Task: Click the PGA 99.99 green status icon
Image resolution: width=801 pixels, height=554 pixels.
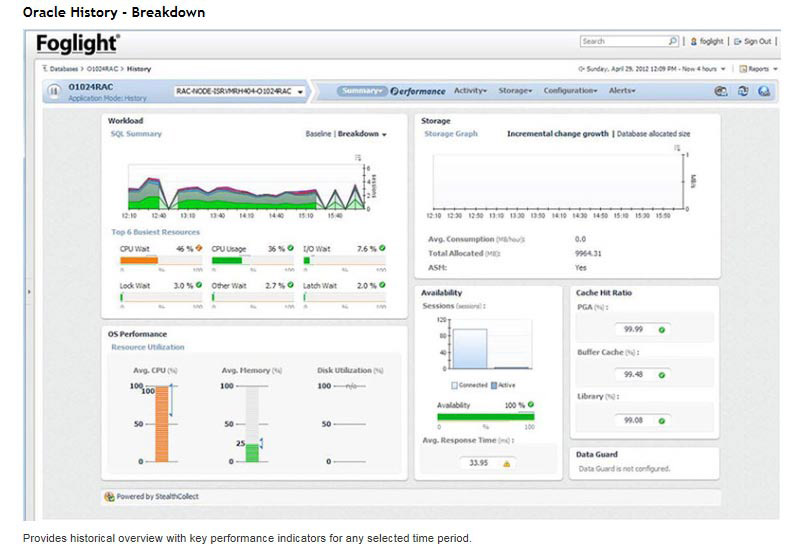Action: pyautogui.click(x=662, y=330)
